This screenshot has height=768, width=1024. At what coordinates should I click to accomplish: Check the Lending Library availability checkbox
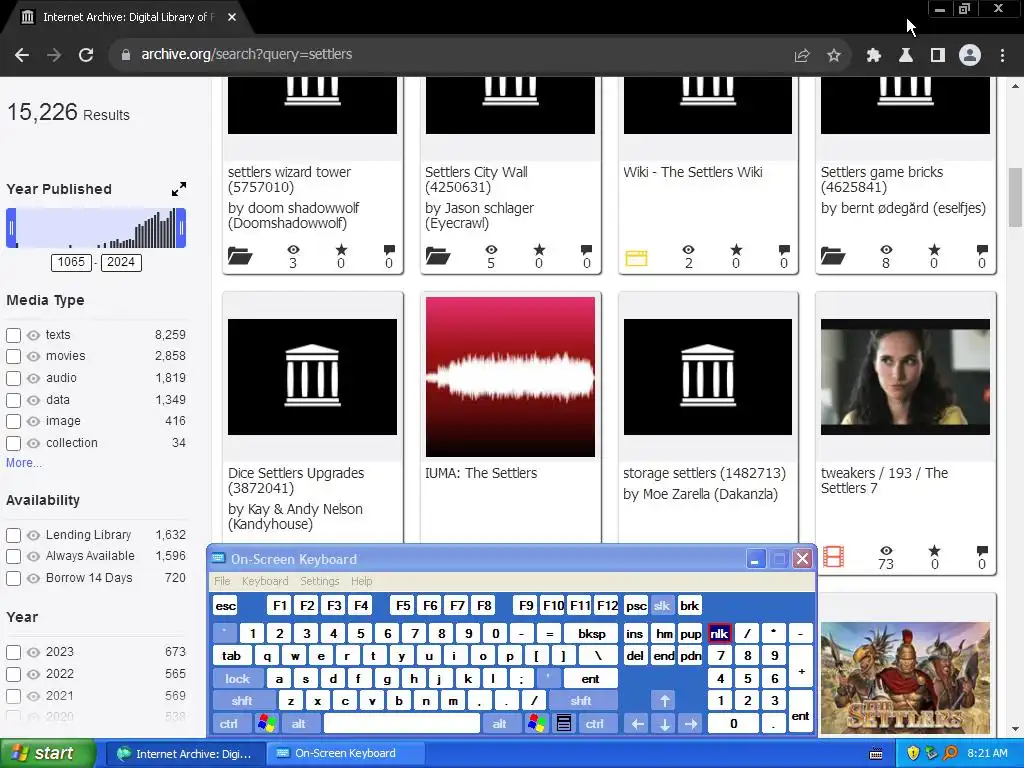(13, 535)
